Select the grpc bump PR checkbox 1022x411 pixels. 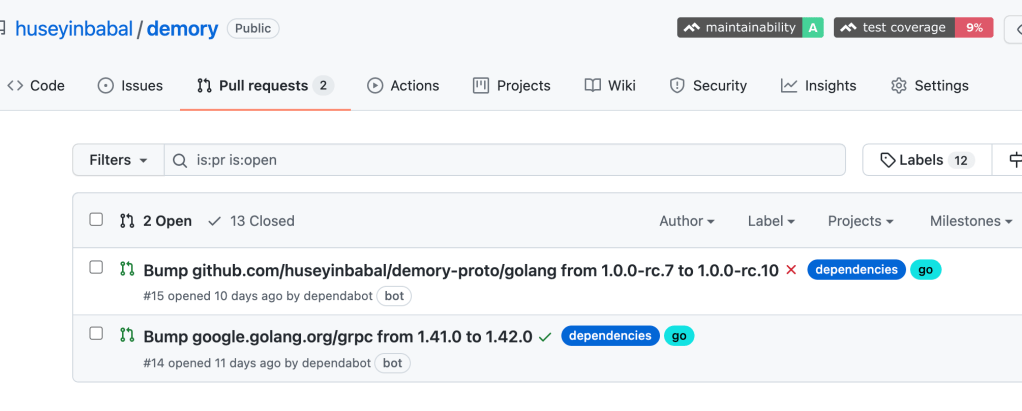pyautogui.click(x=96, y=334)
